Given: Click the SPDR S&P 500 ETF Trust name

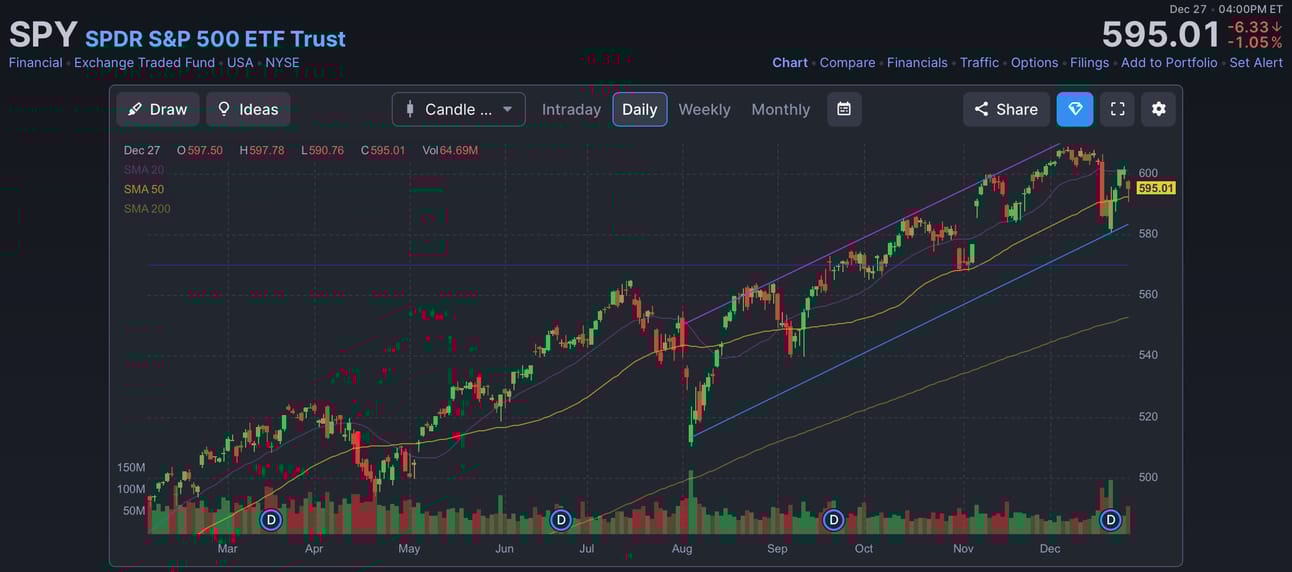Looking at the screenshot, I should 215,38.
